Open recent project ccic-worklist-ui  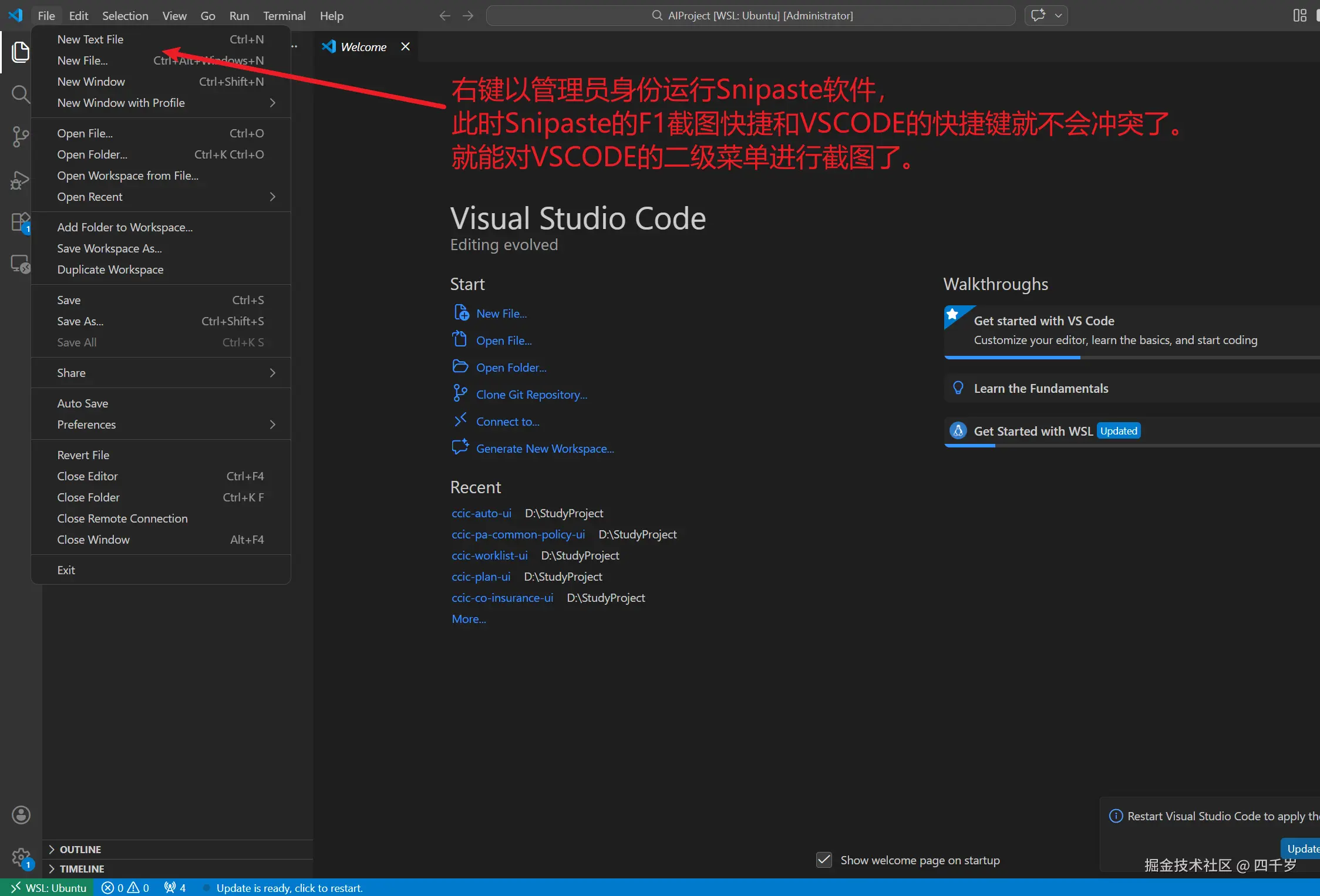490,555
